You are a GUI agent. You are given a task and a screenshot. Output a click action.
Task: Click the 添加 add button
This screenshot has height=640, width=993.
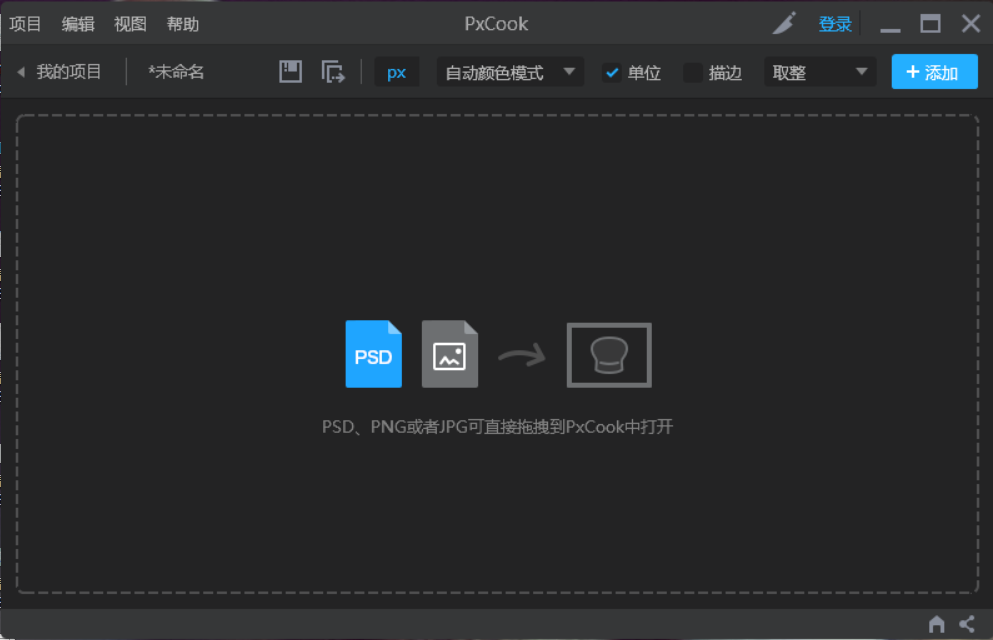pyautogui.click(x=934, y=72)
